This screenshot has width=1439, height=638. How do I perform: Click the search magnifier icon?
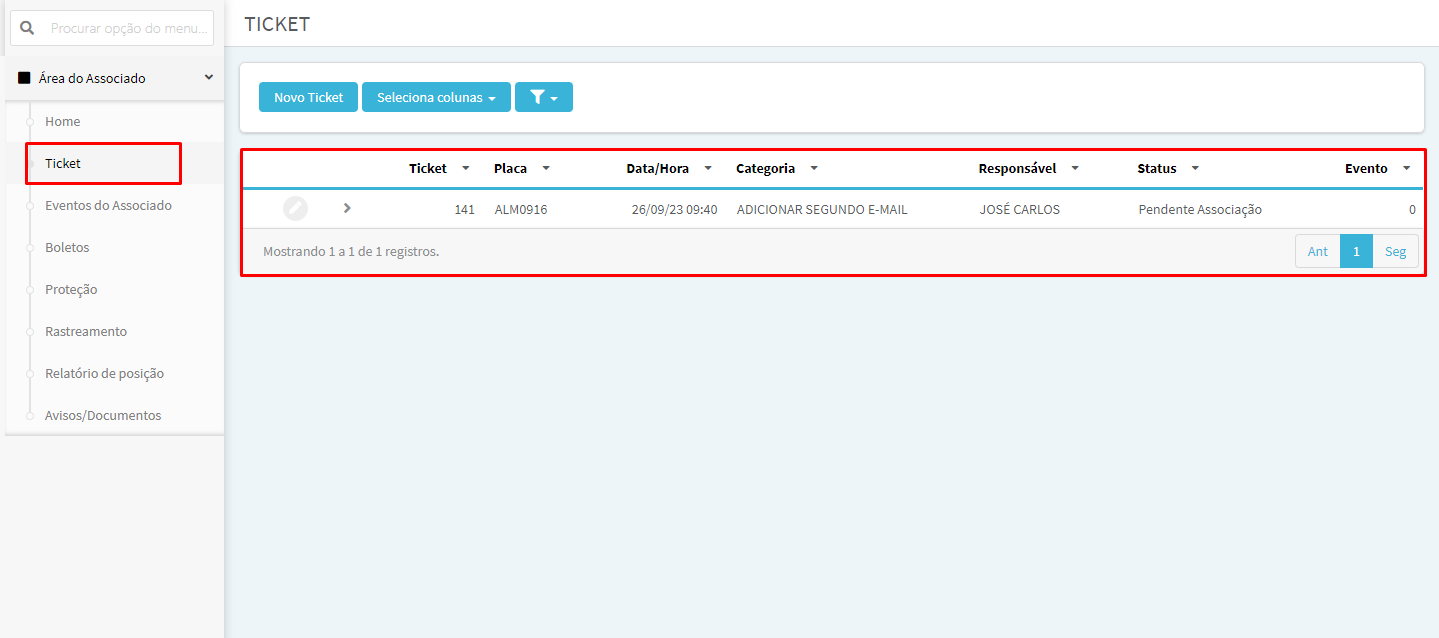coord(28,28)
